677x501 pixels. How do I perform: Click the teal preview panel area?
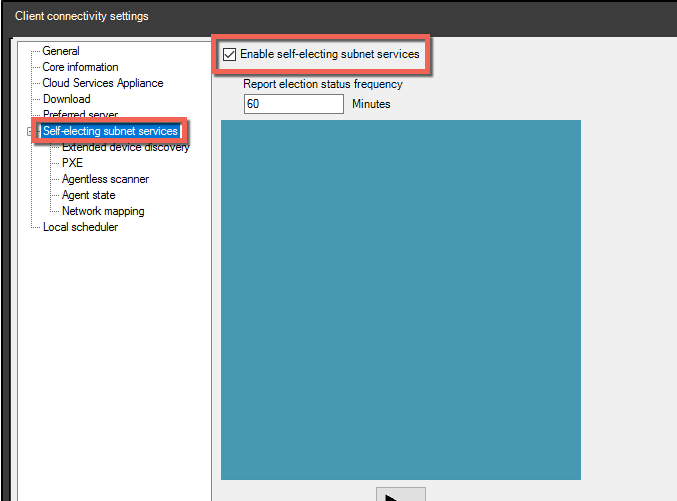tap(400, 300)
